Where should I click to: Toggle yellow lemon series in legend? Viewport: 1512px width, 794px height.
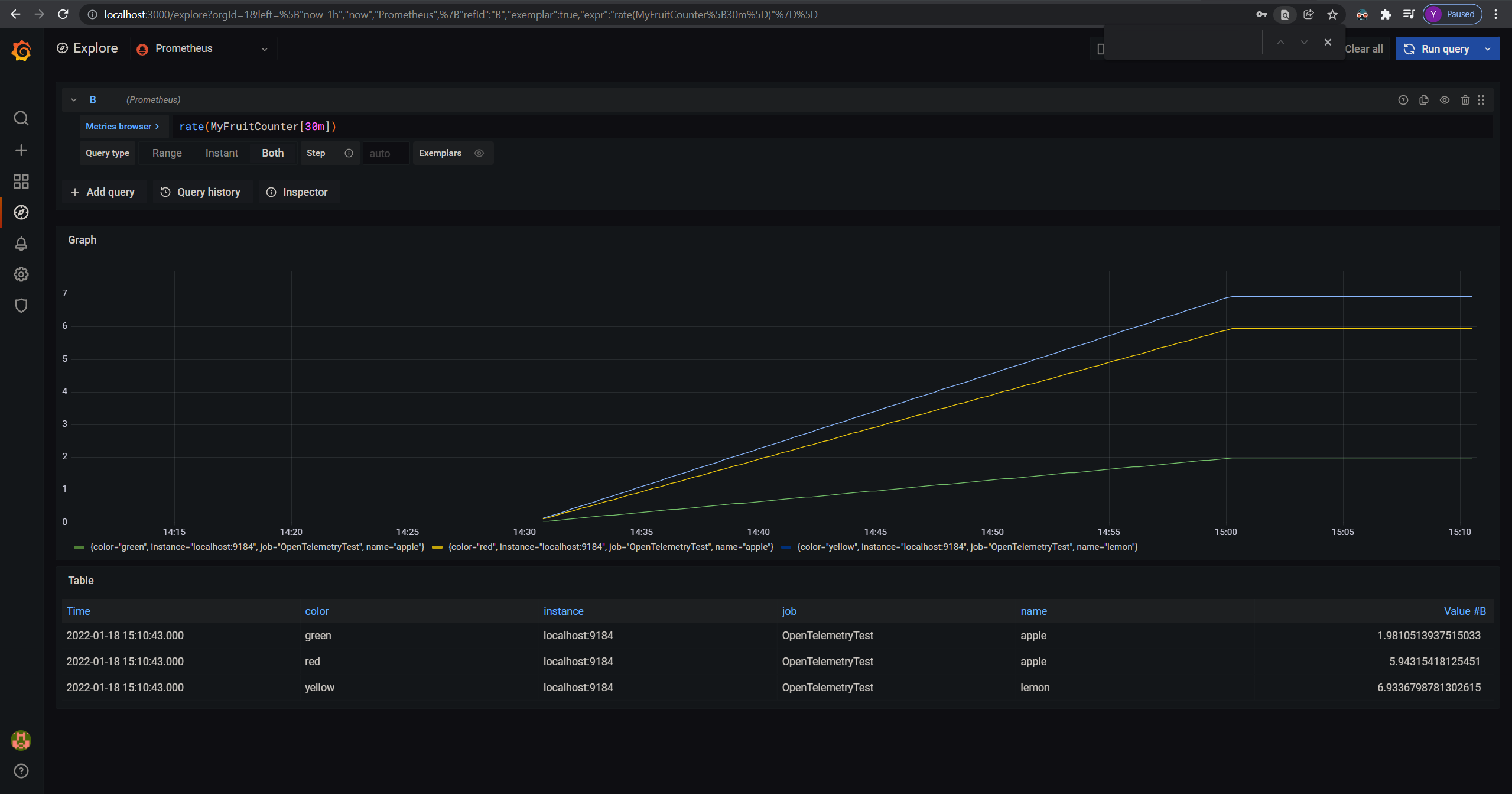(x=967, y=547)
